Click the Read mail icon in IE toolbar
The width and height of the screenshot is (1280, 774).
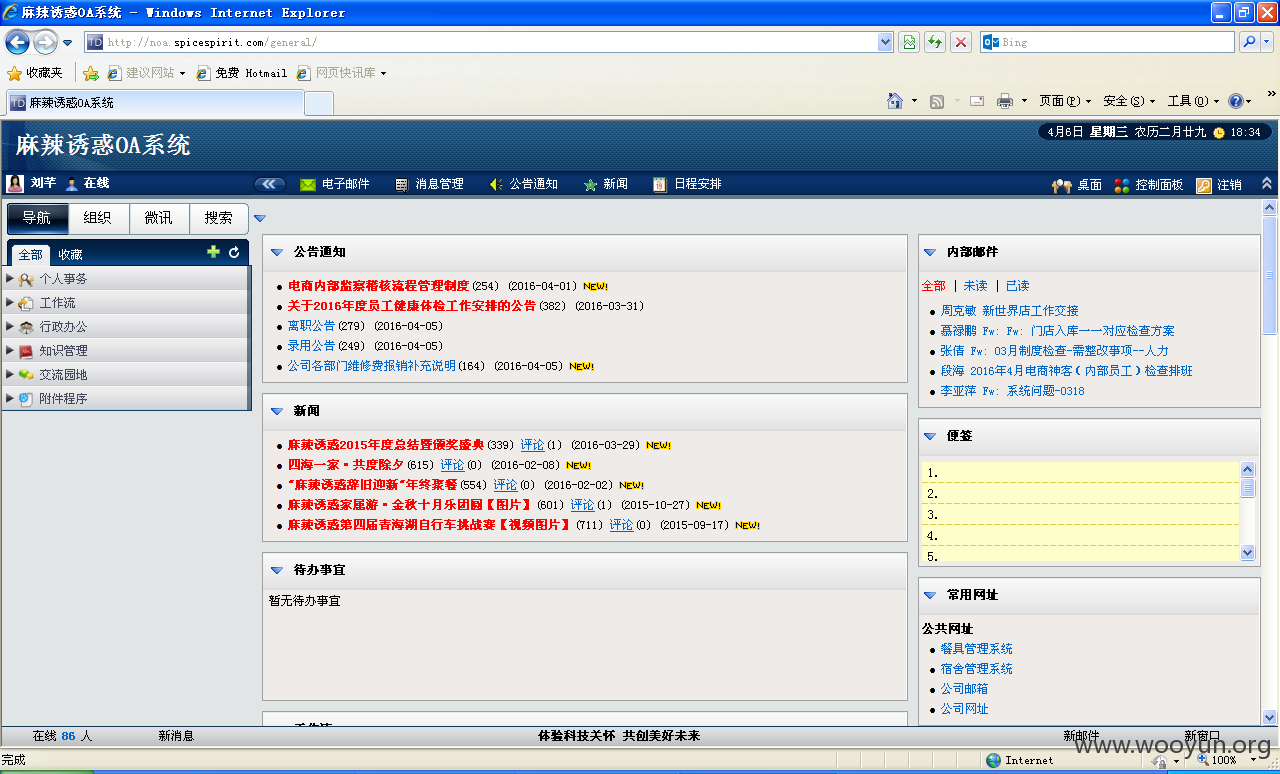(x=977, y=101)
